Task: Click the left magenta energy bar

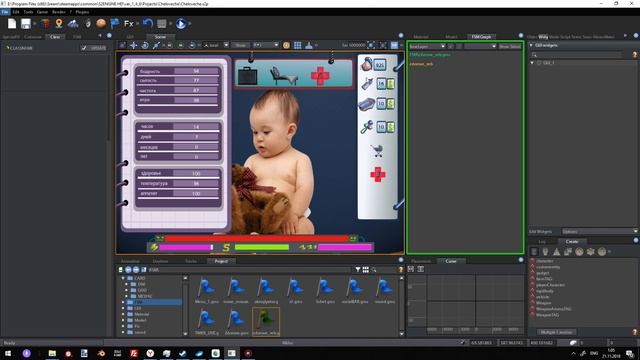Action: point(186,247)
